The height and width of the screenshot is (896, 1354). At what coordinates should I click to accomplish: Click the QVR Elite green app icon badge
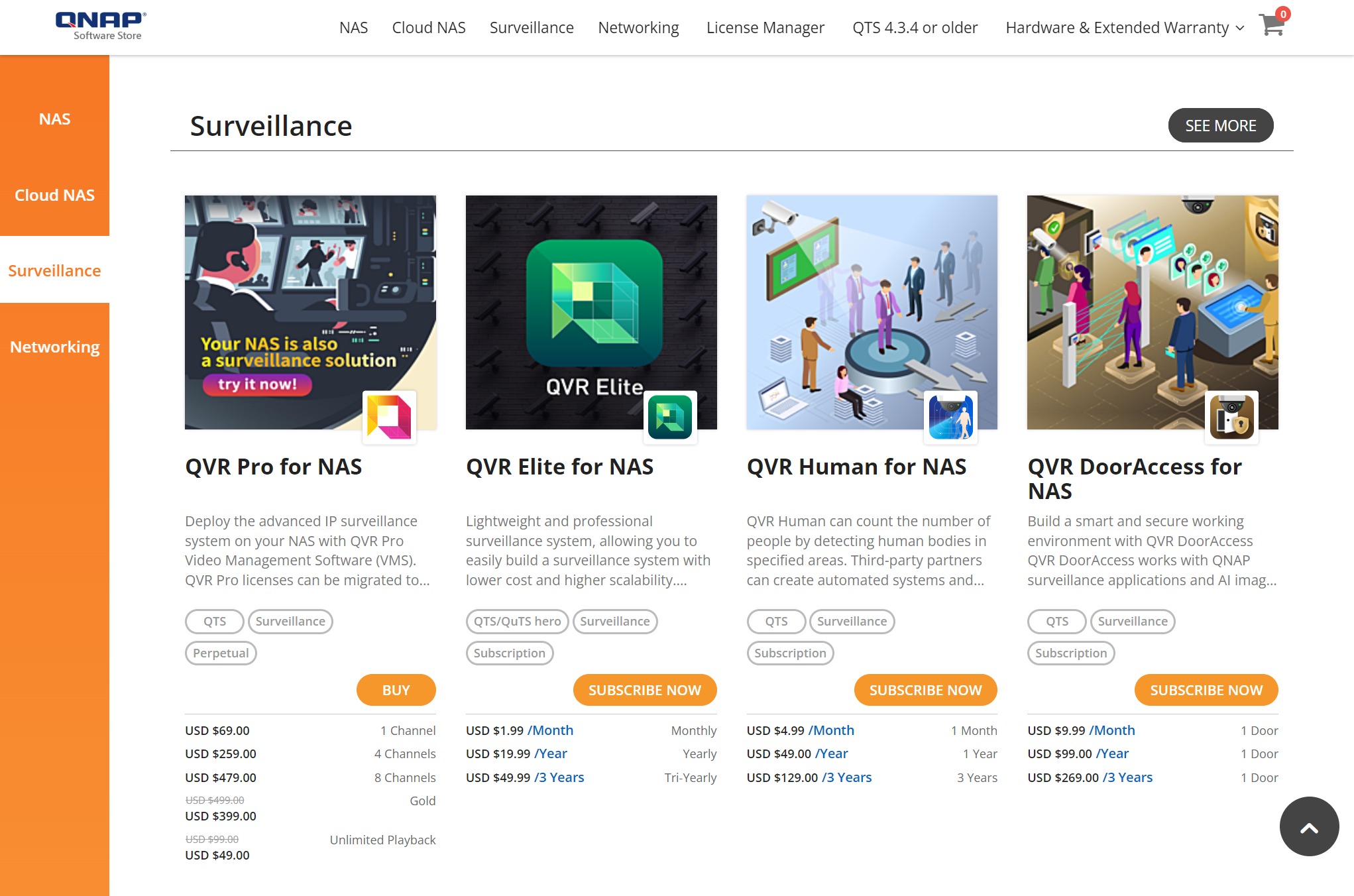point(670,417)
